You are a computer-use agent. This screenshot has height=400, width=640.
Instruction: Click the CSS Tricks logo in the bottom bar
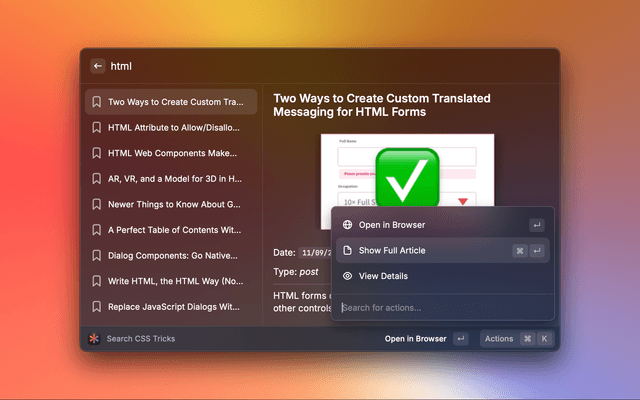pos(94,339)
